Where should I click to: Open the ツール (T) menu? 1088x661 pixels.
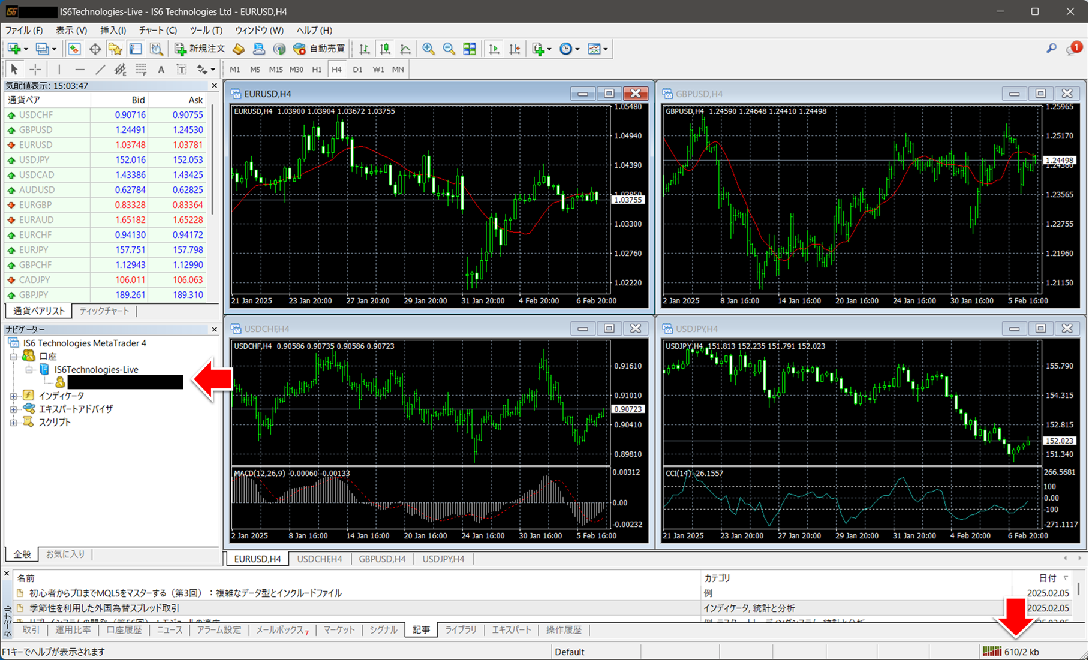pos(205,31)
